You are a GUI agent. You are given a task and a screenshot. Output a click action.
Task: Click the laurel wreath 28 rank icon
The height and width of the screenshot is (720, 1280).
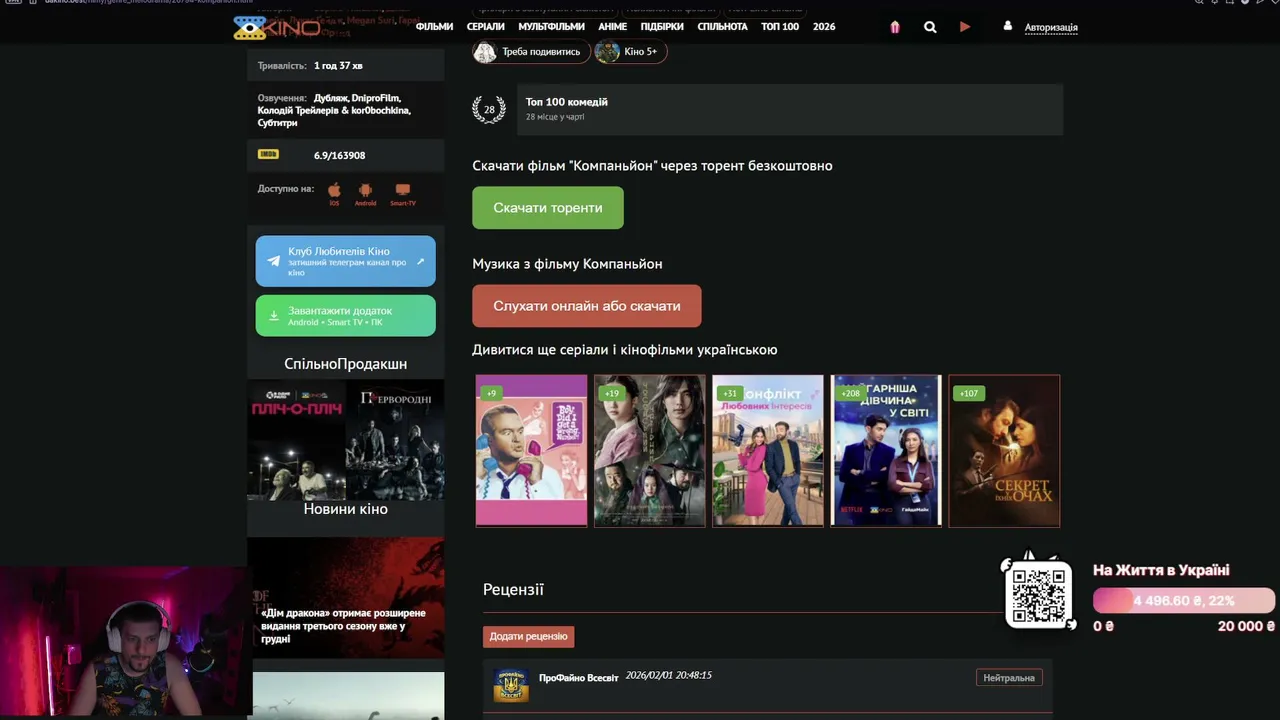[489, 109]
